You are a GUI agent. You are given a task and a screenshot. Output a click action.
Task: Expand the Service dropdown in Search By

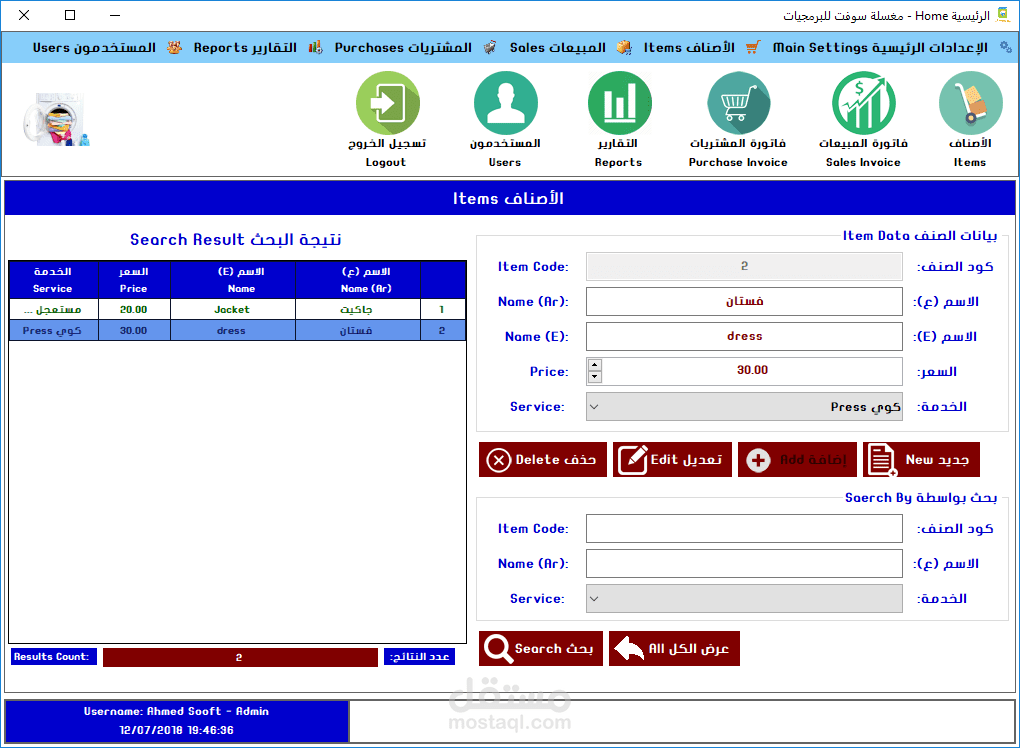[x=744, y=598]
